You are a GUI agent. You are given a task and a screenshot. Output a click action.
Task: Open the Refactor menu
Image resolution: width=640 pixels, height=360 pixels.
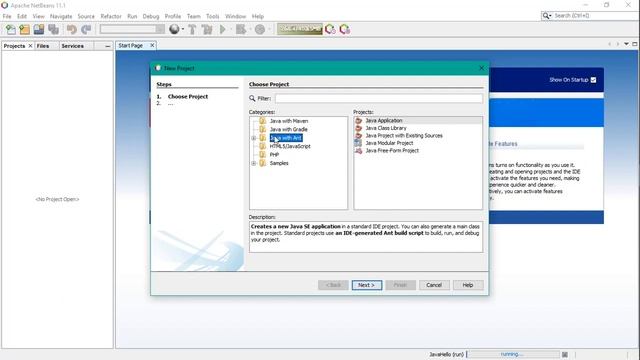tap(111, 16)
